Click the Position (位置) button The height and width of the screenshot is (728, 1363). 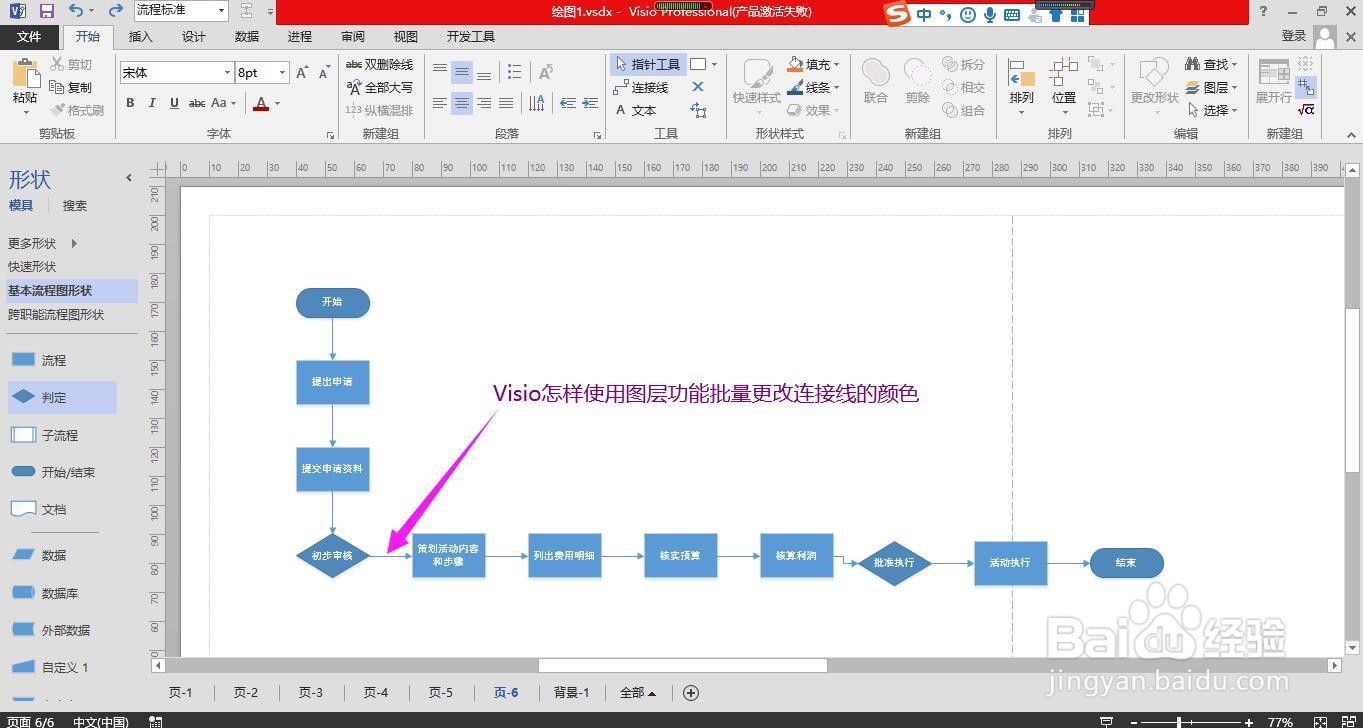click(x=1063, y=86)
